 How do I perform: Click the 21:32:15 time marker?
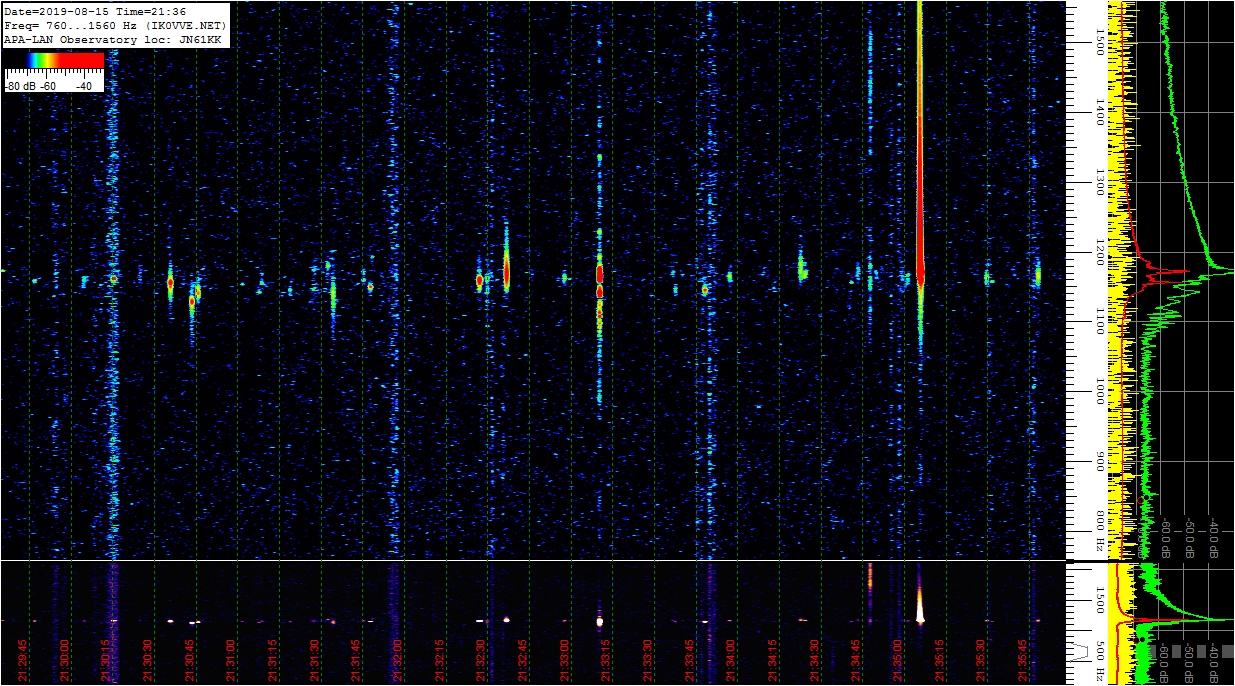tap(441, 661)
